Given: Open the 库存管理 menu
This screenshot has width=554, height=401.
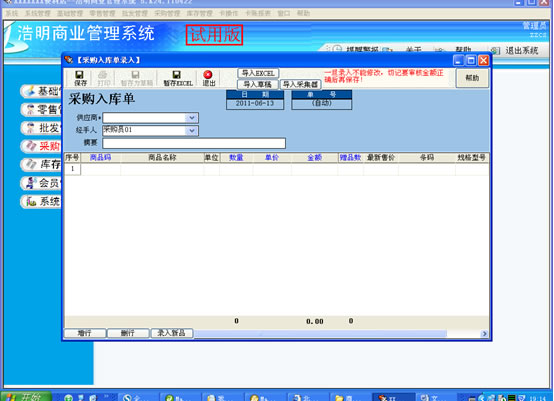Looking at the screenshot, I should click(200, 13).
